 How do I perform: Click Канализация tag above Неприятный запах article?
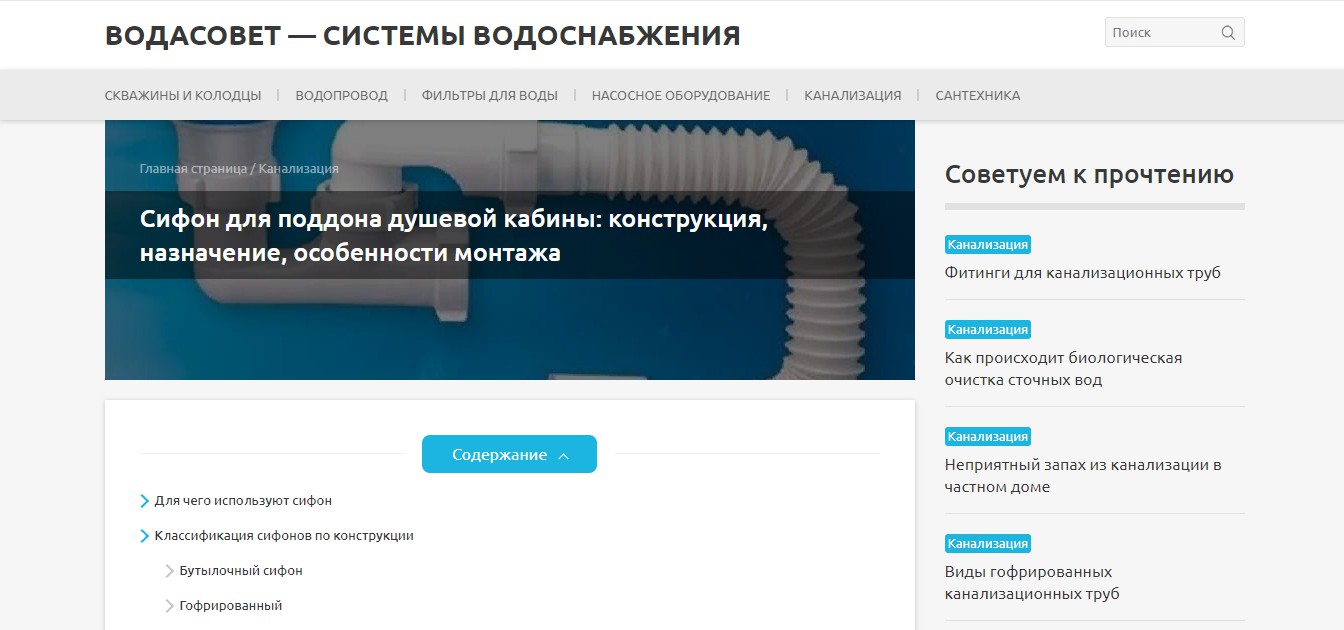pyautogui.click(x=987, y=436)
